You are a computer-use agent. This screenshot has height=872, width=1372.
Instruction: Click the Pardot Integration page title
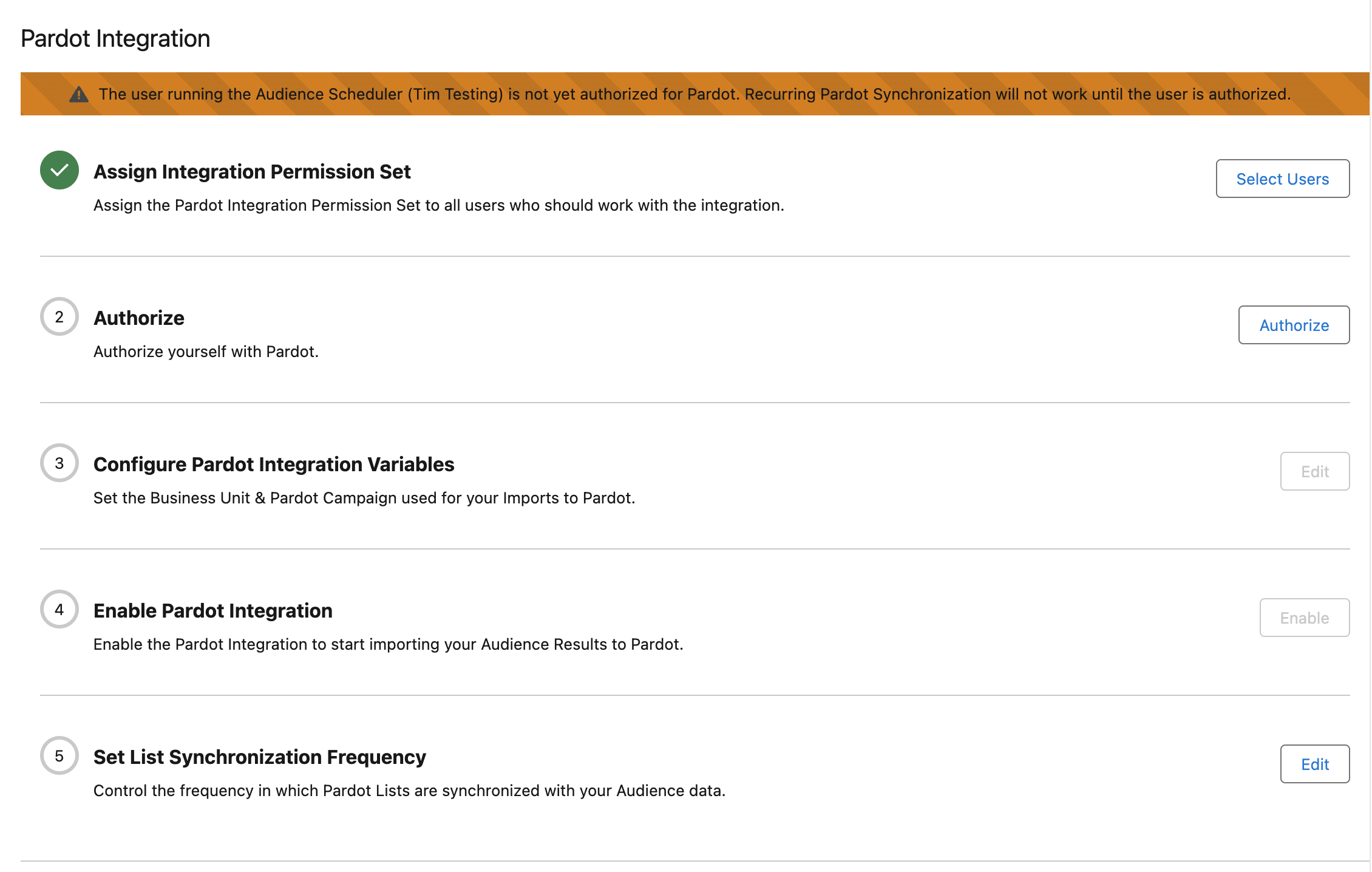pyautogui.click(x=115, y=38)
